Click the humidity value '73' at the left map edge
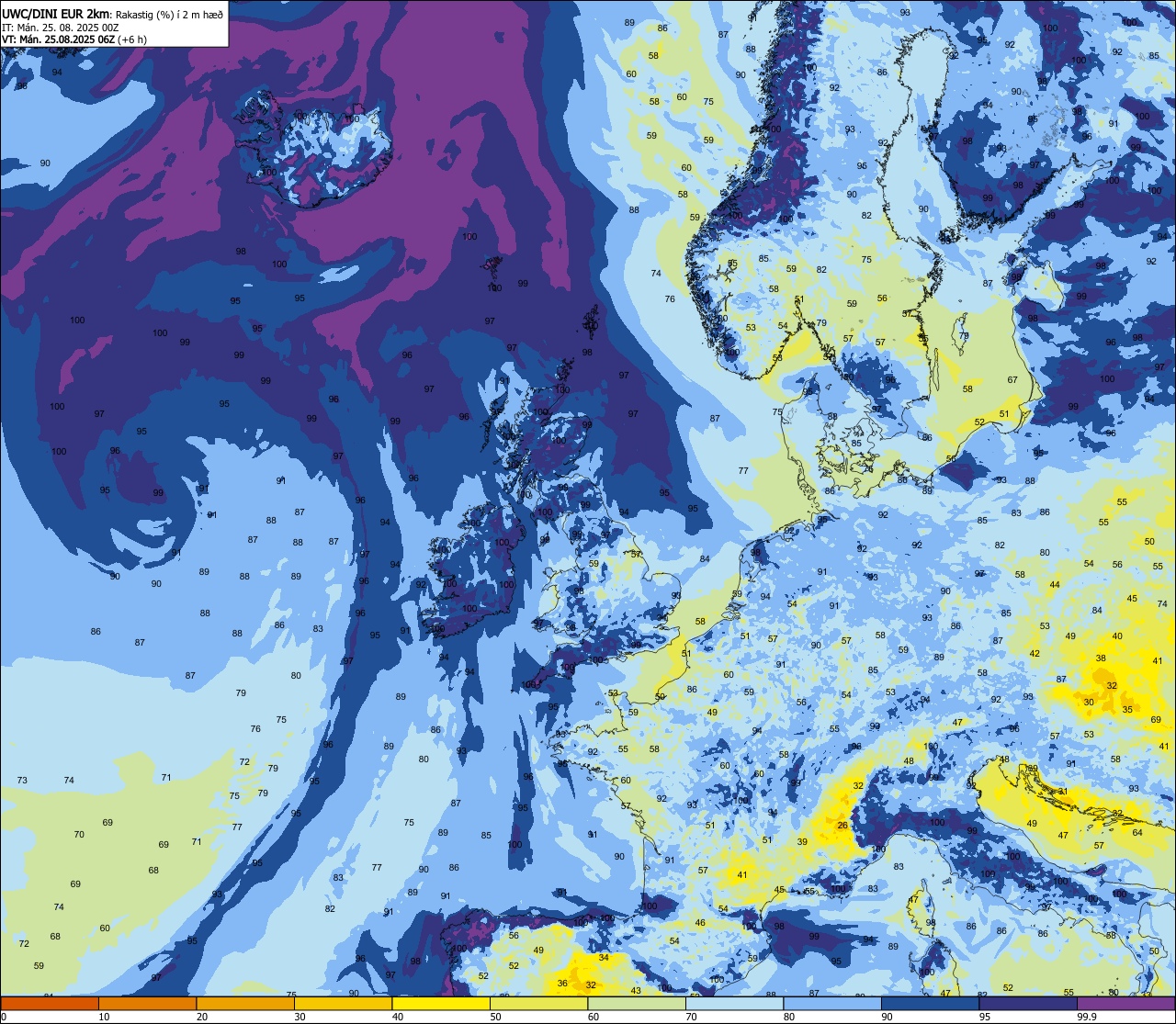The image size is (1176, 1024). tap(22, 780)
